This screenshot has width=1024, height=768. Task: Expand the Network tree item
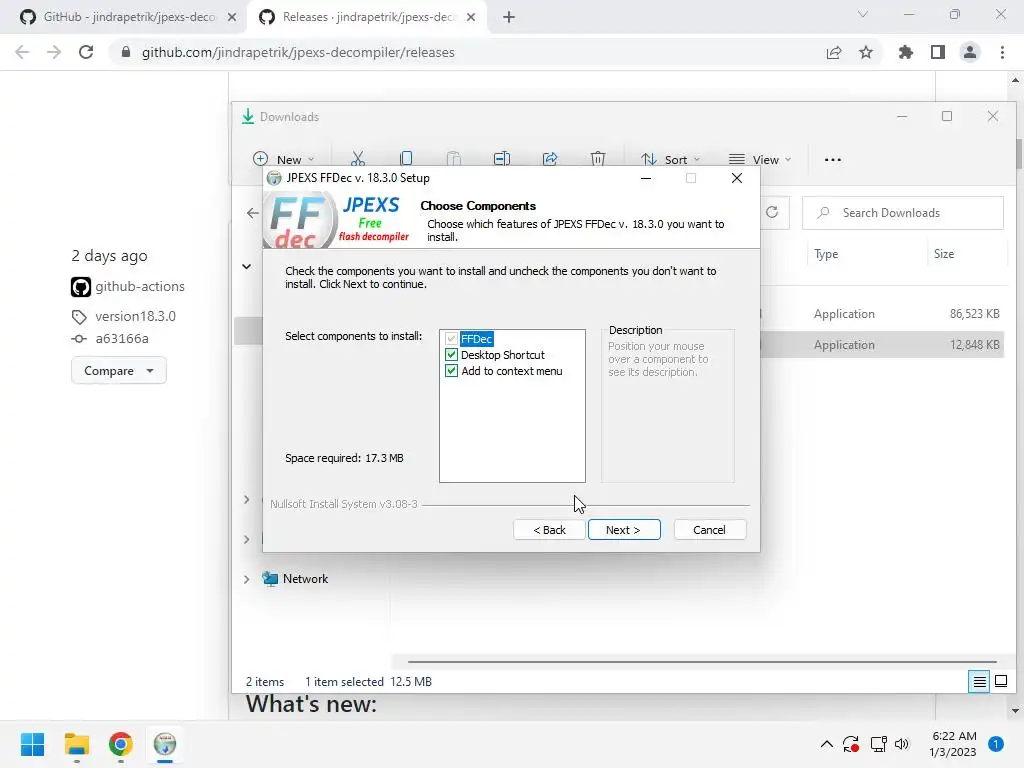(x=246, y=579)
